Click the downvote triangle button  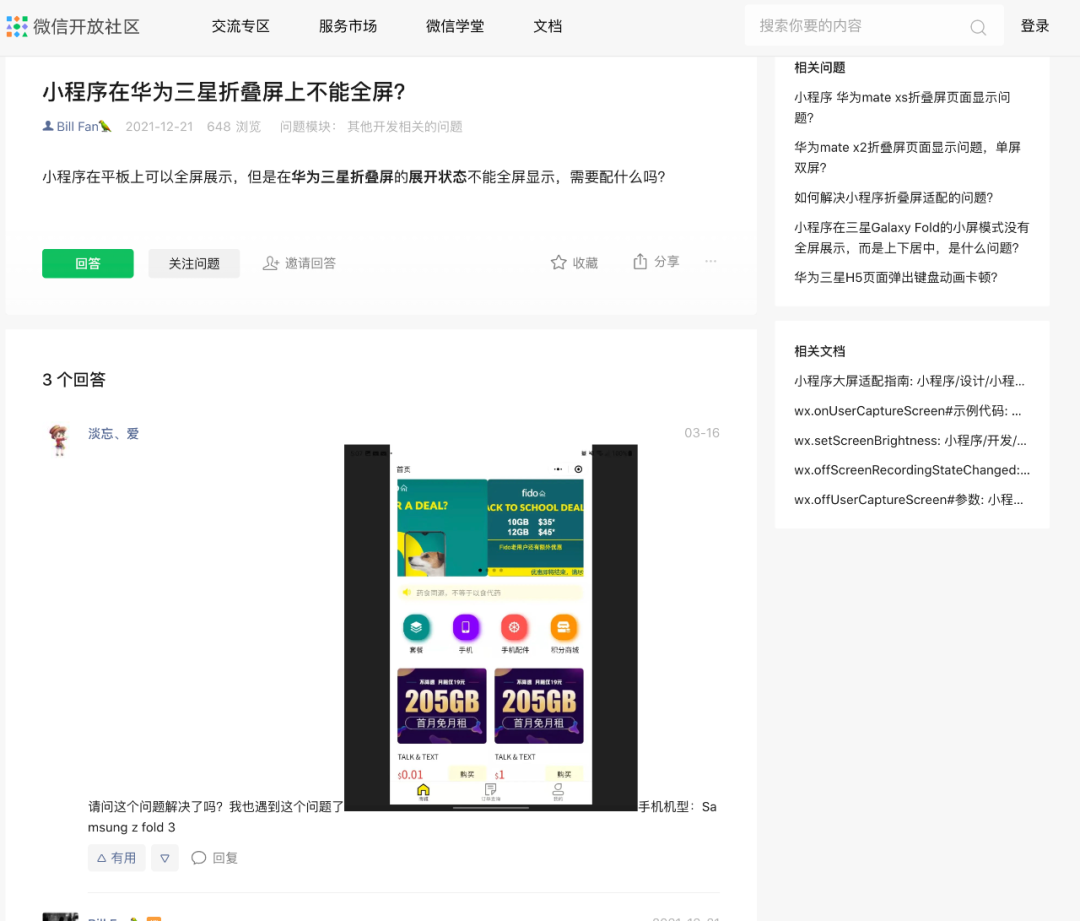tap(165, 858)
